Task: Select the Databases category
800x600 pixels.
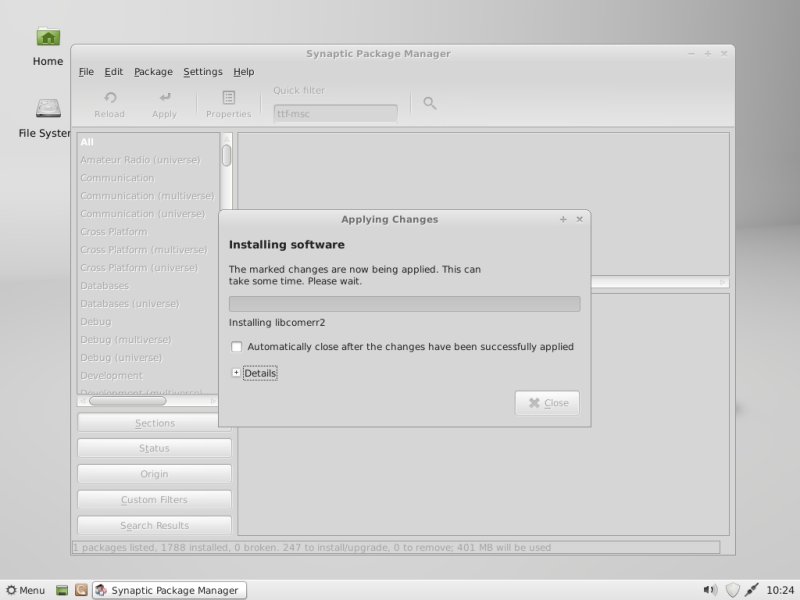Action: pos(148,286)
